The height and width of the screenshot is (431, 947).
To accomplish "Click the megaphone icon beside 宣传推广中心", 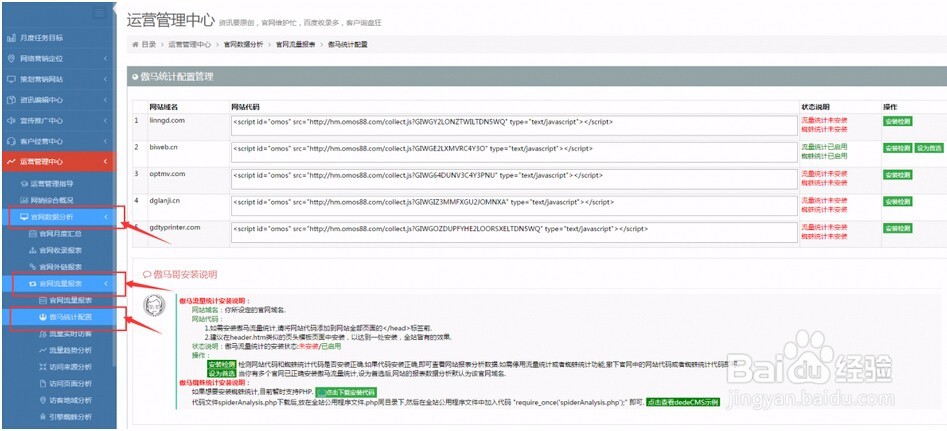I will tap(11, 120).
